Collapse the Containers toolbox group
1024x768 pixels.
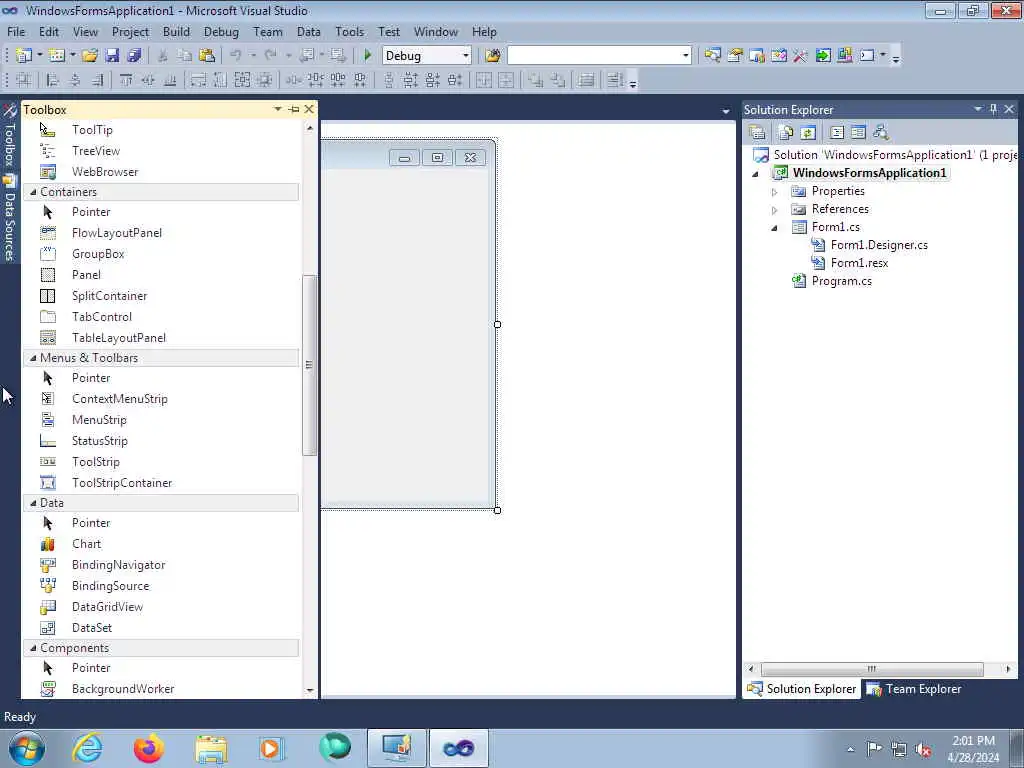[33, 191]
